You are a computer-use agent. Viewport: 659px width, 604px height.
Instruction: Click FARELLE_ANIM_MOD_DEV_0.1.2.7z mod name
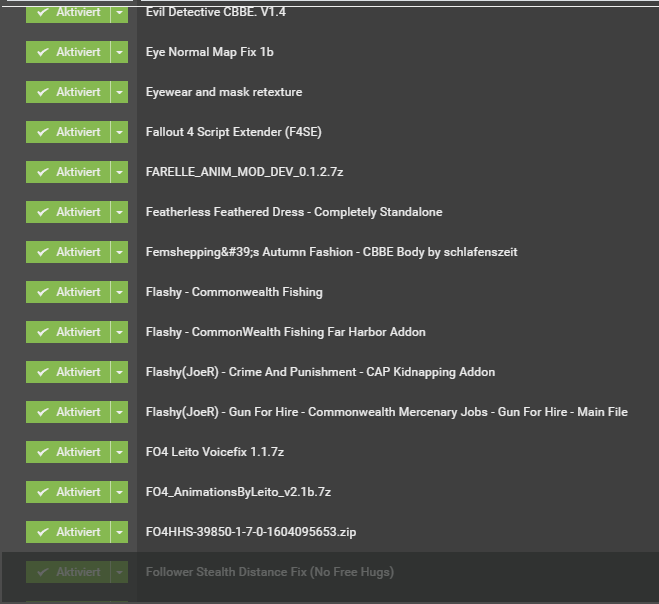coord(244,172)
